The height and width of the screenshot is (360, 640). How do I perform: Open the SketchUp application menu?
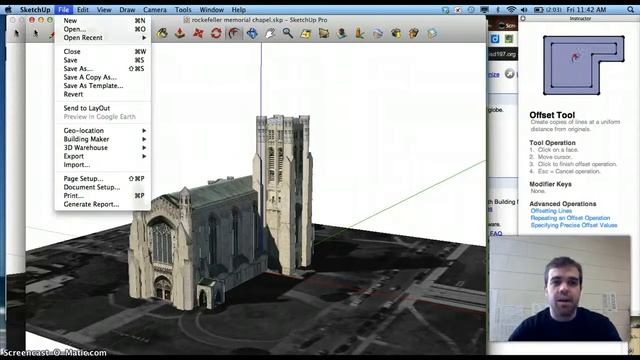click(x=35, y=9)
